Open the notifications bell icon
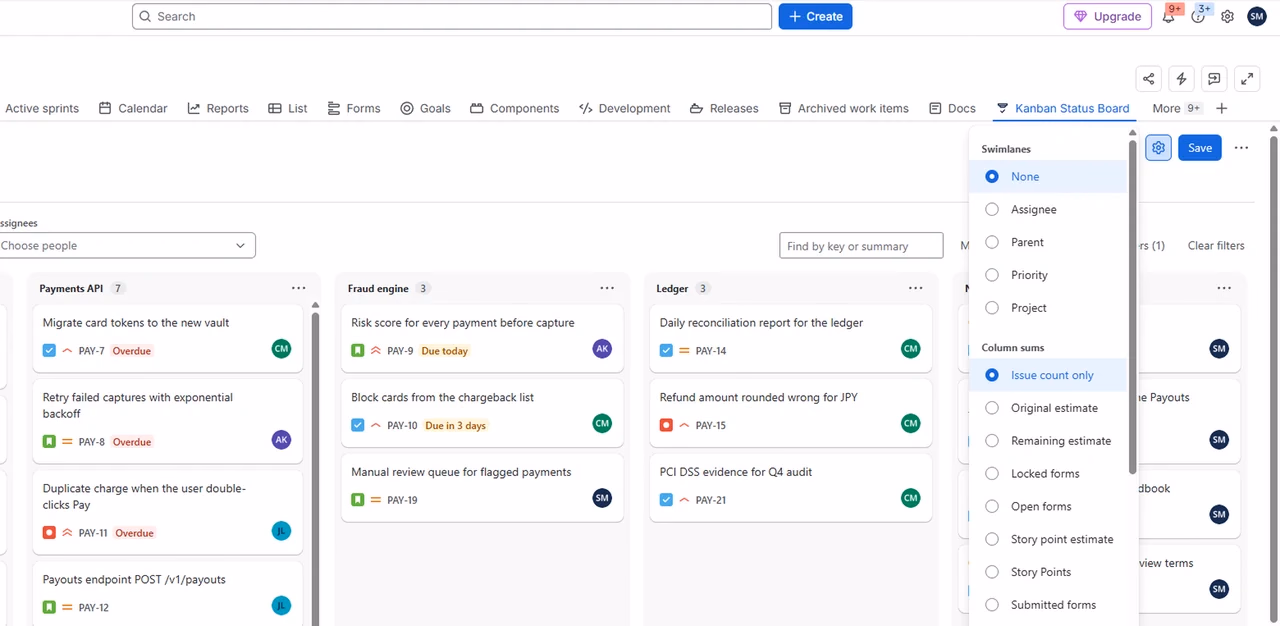The width and height of the screenshot is (1280, 626). (1168, 16)
